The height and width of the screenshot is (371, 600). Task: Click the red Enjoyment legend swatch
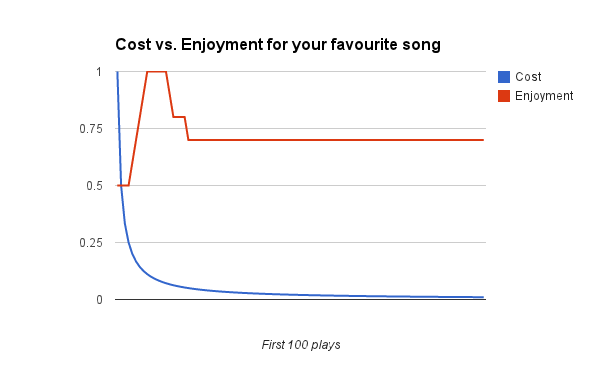(x=504, y=96)
